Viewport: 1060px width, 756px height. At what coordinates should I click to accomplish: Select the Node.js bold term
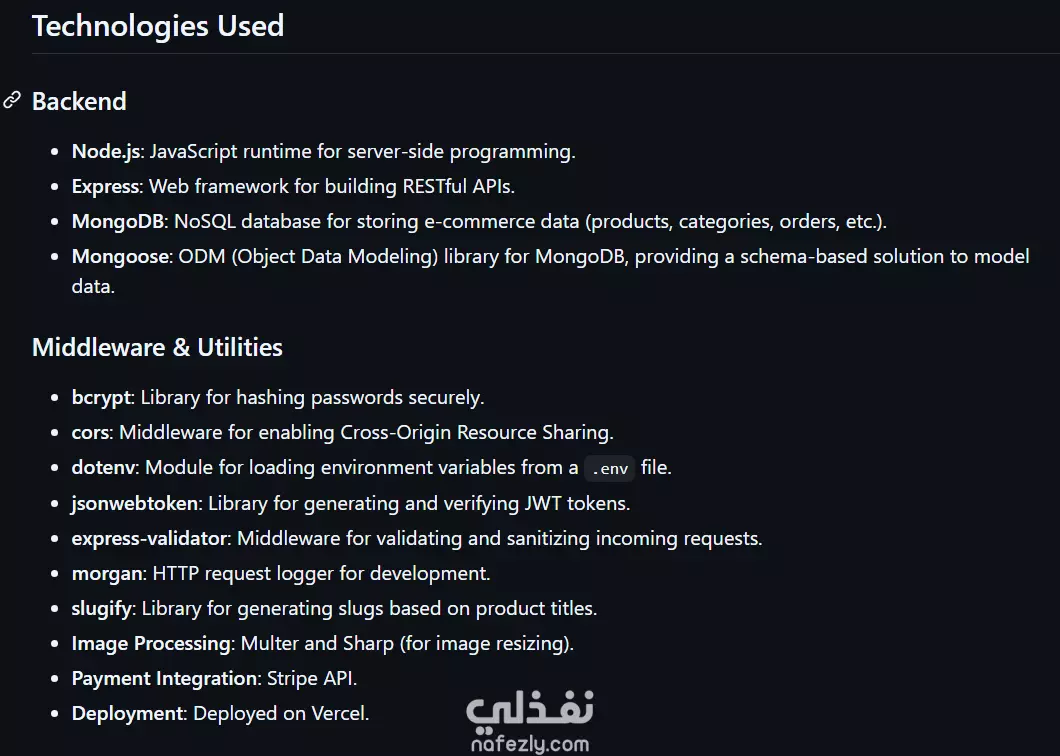(106, 151)
